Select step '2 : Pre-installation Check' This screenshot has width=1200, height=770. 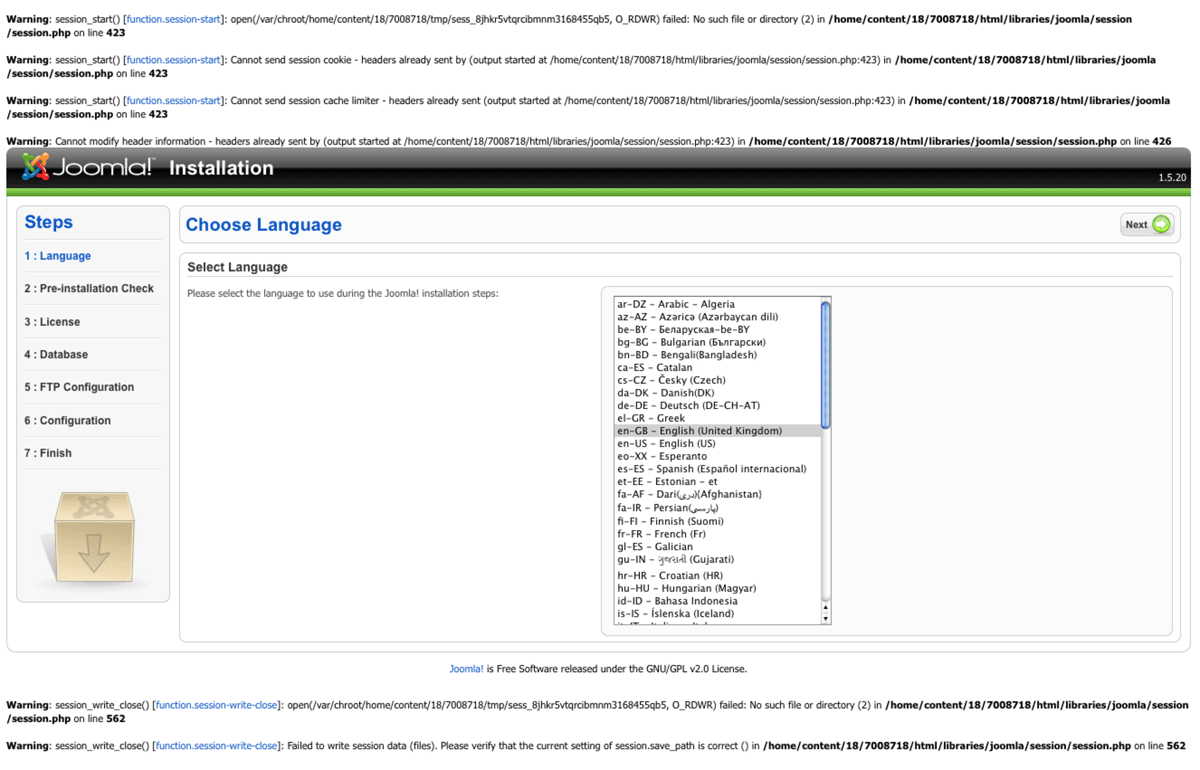[89, 288]
